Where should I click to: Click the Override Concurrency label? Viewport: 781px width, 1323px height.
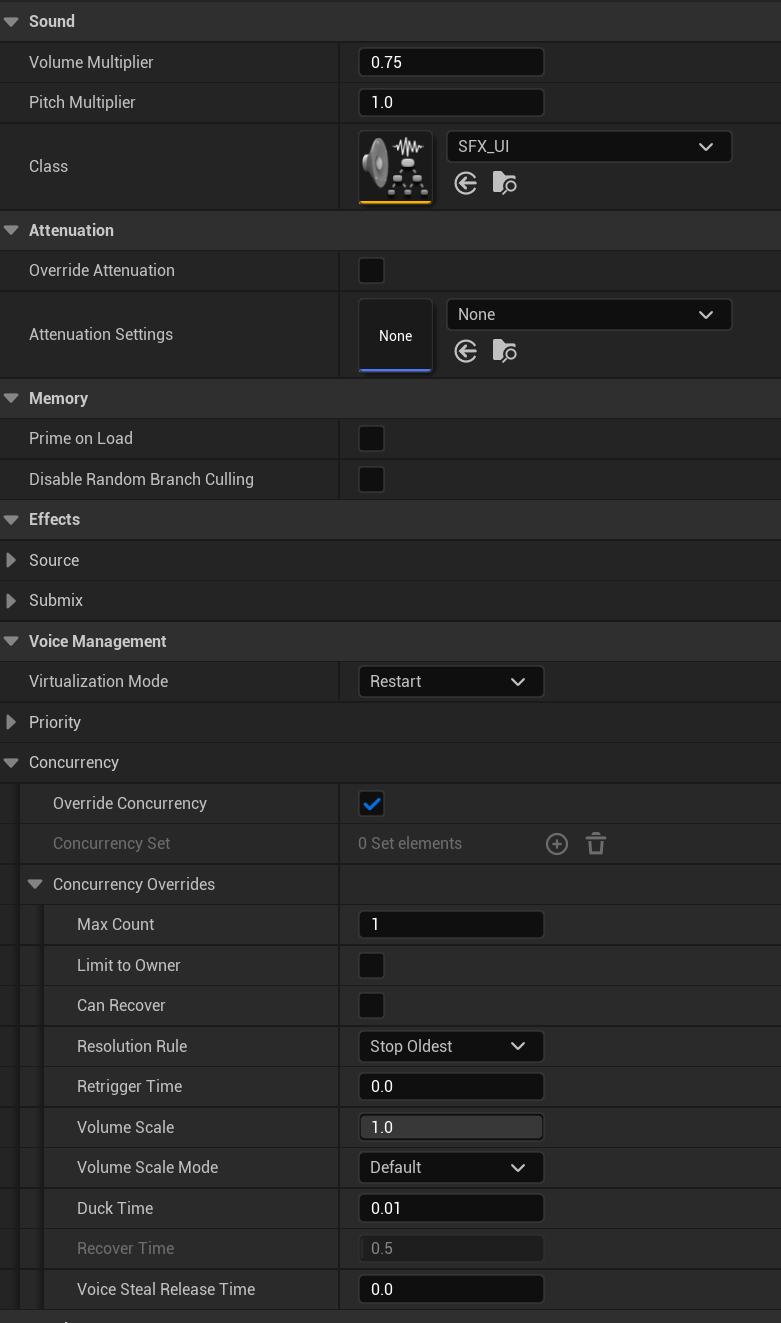coord(130,803)
